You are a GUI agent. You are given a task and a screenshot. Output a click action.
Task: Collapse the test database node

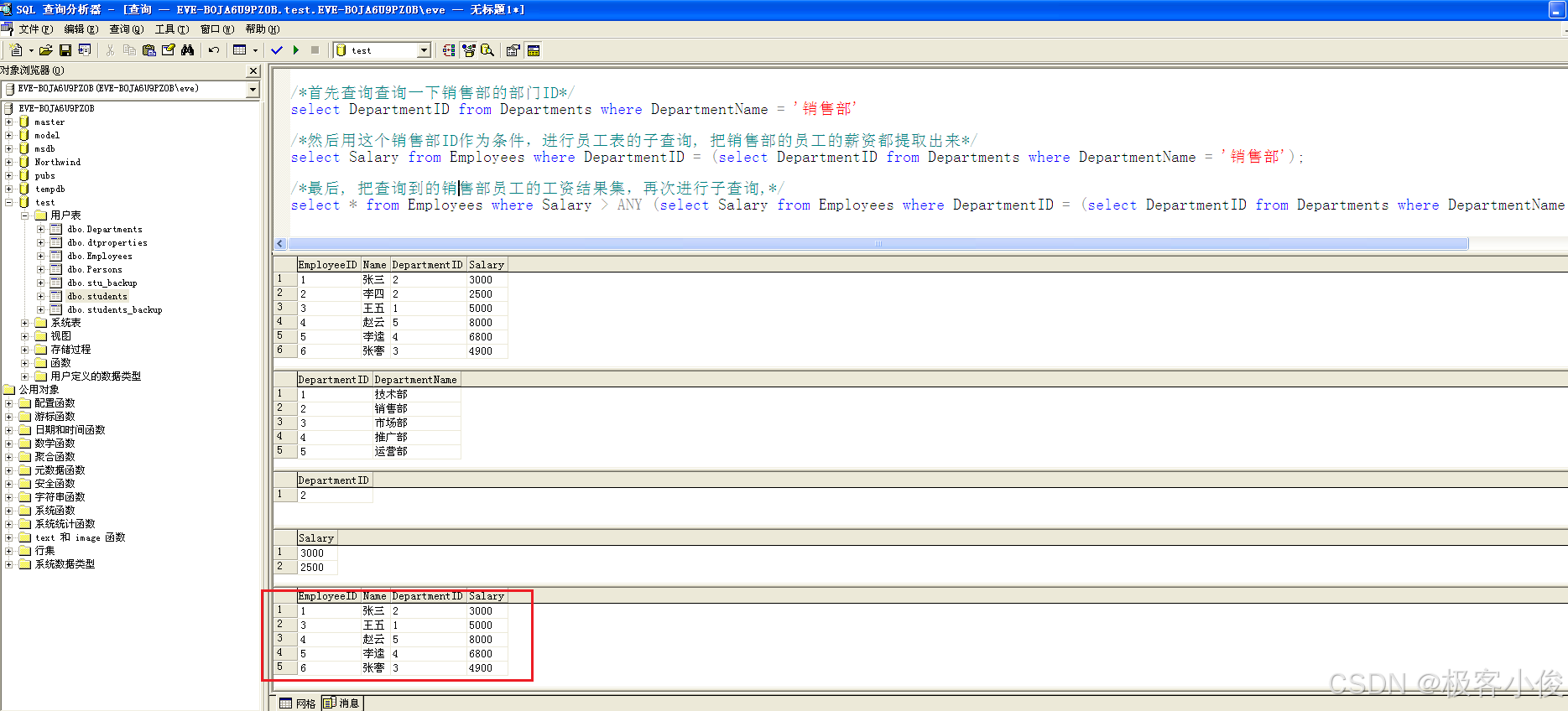[9, 202]
